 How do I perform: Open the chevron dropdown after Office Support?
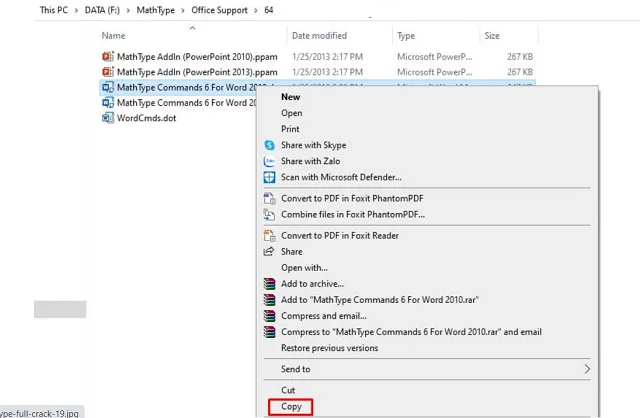coord(256,10)
